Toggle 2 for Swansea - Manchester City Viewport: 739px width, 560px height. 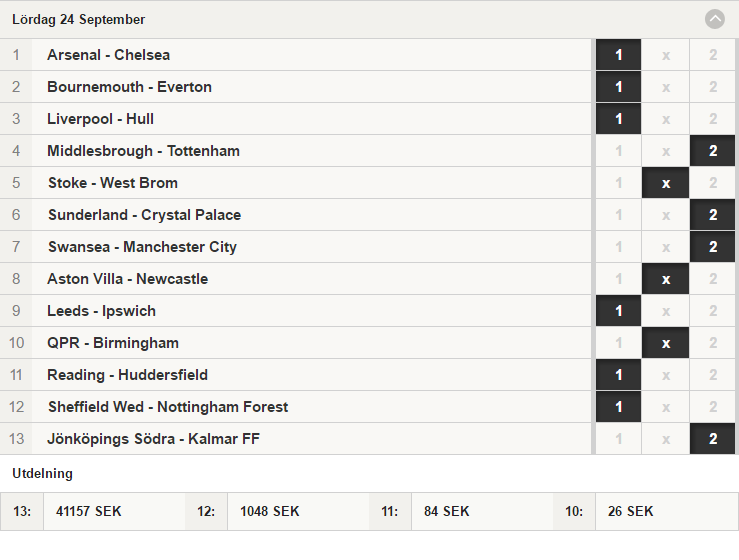(713, 247)
